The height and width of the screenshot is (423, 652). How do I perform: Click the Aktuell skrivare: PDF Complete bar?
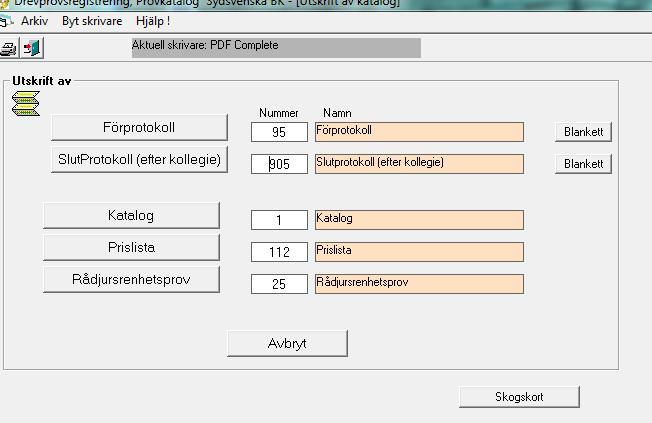pos(276,48)
